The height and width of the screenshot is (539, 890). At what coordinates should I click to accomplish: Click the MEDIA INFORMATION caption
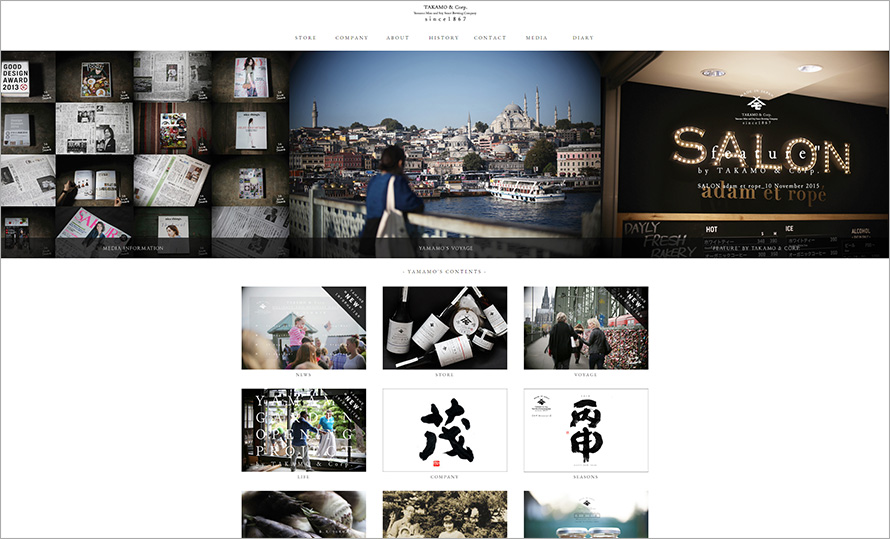click(x=133, y=249)
